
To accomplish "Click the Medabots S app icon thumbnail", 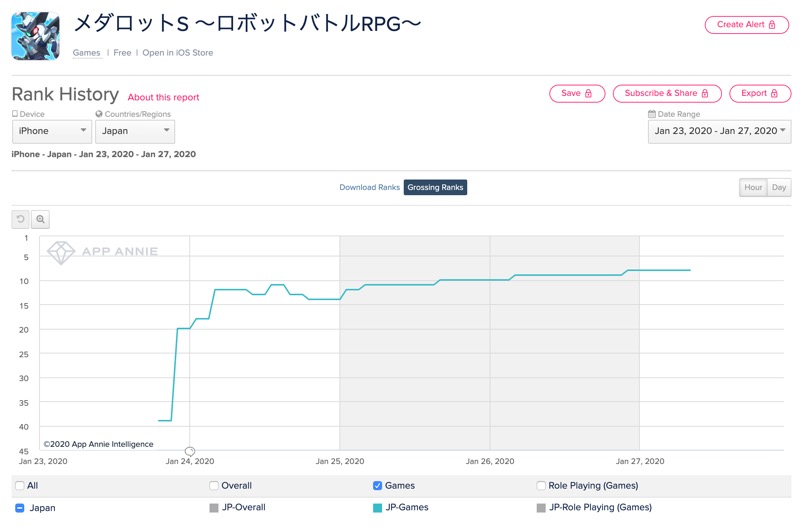I will click(35, 36).
